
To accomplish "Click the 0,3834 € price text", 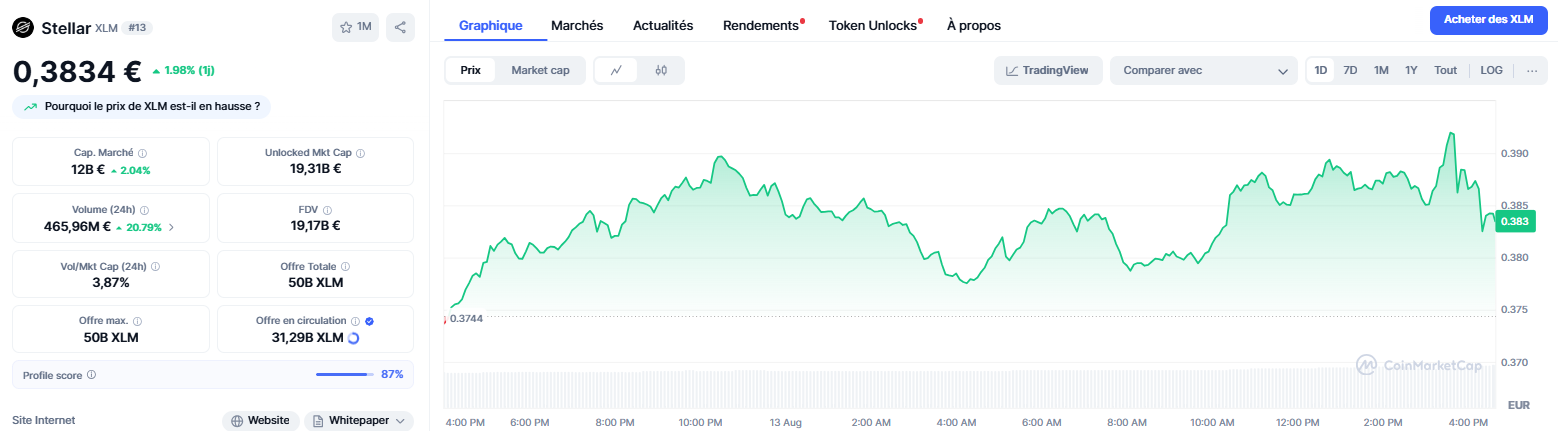I will tap(77, 71).
